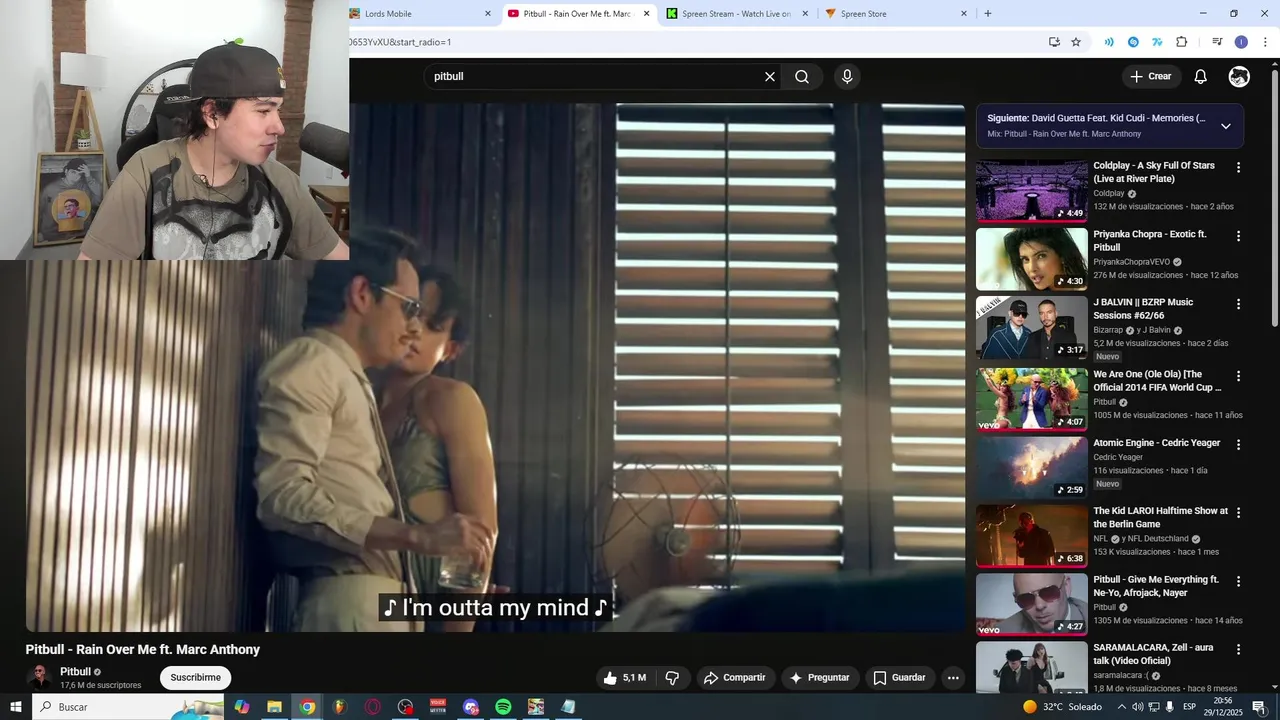Open the Pitbull channel avatar
The width and height of the screenshot is (1280, 720).
pyautogui.click(x=40, y=677)
